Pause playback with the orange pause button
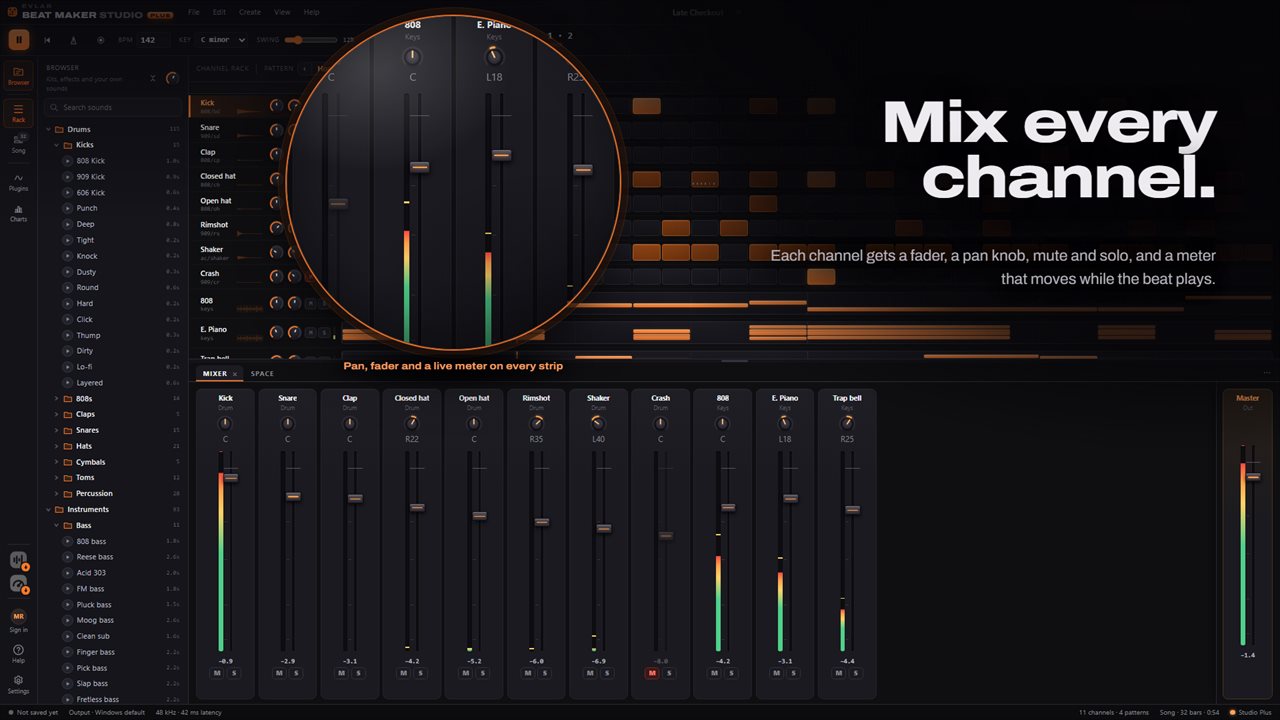 click(x=18, y=40)
